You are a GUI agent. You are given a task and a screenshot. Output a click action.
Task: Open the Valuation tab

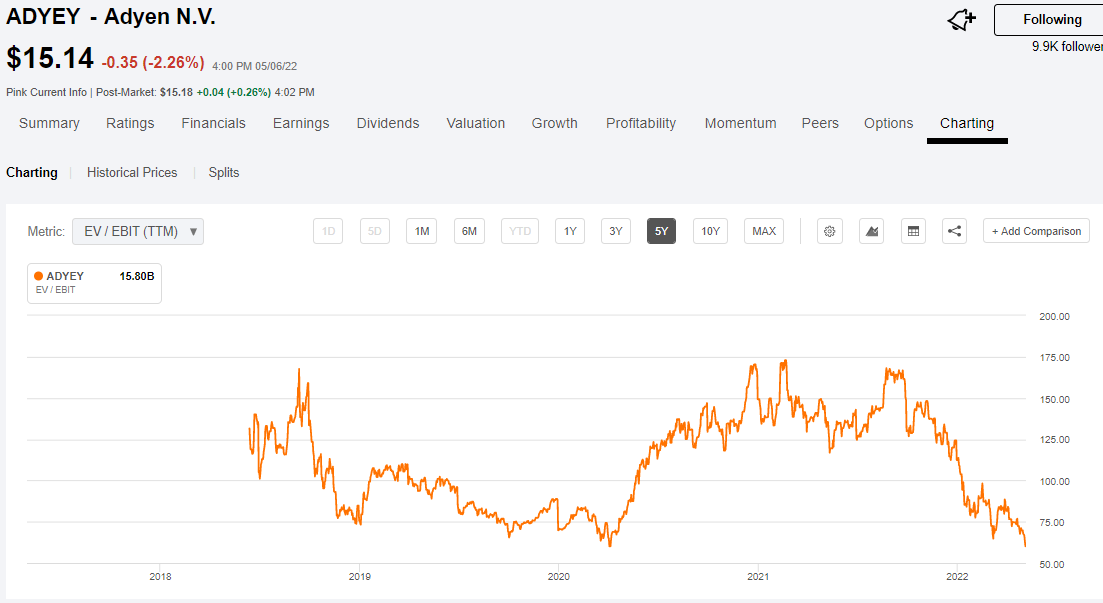[x=475, y=123]
